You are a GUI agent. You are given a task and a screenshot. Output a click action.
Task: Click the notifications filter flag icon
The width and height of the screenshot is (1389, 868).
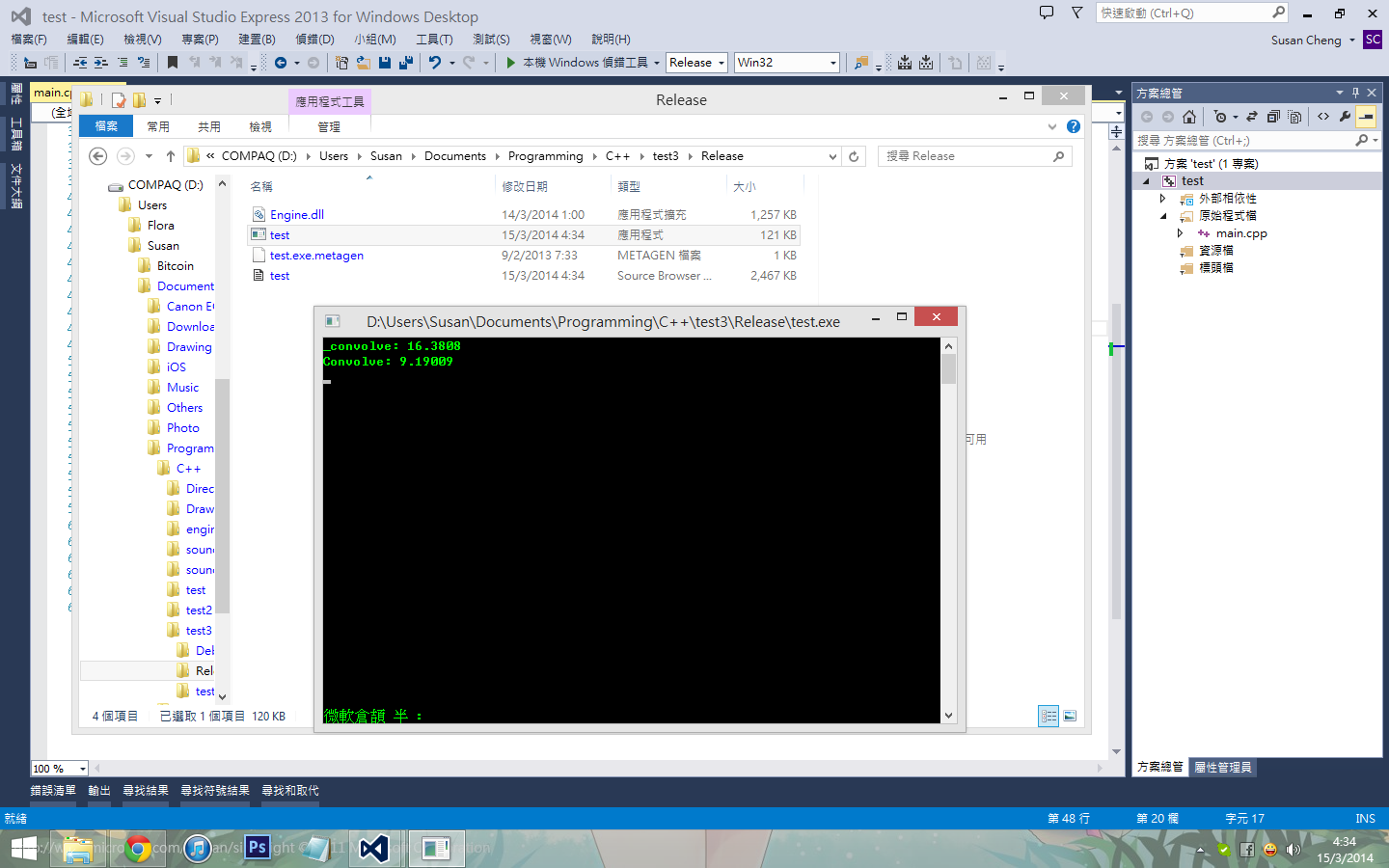pyautogui.click(x=1077, y=13)
